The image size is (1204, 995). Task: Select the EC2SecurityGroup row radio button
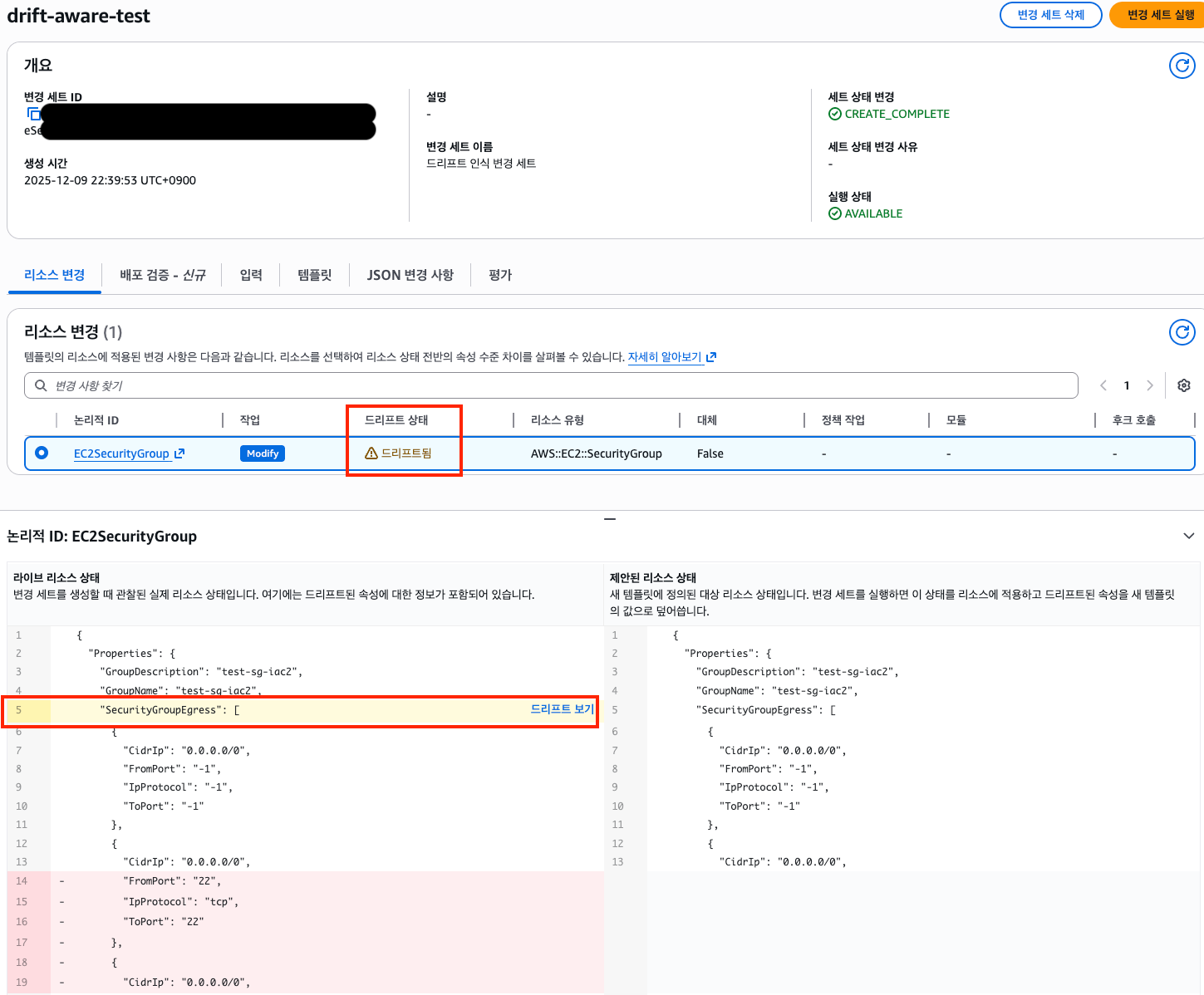click(42, 453)
